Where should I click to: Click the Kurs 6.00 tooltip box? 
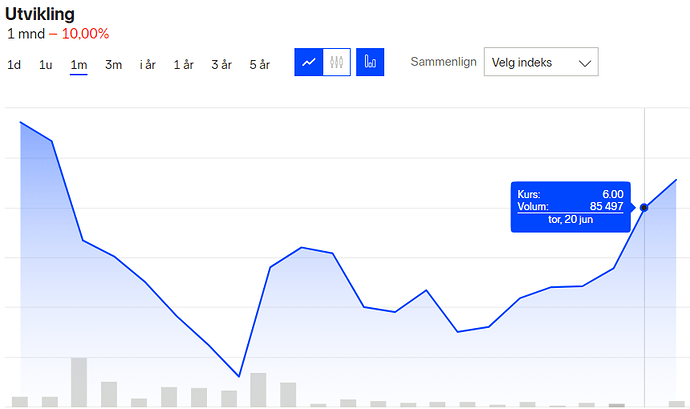coord(570,207)
